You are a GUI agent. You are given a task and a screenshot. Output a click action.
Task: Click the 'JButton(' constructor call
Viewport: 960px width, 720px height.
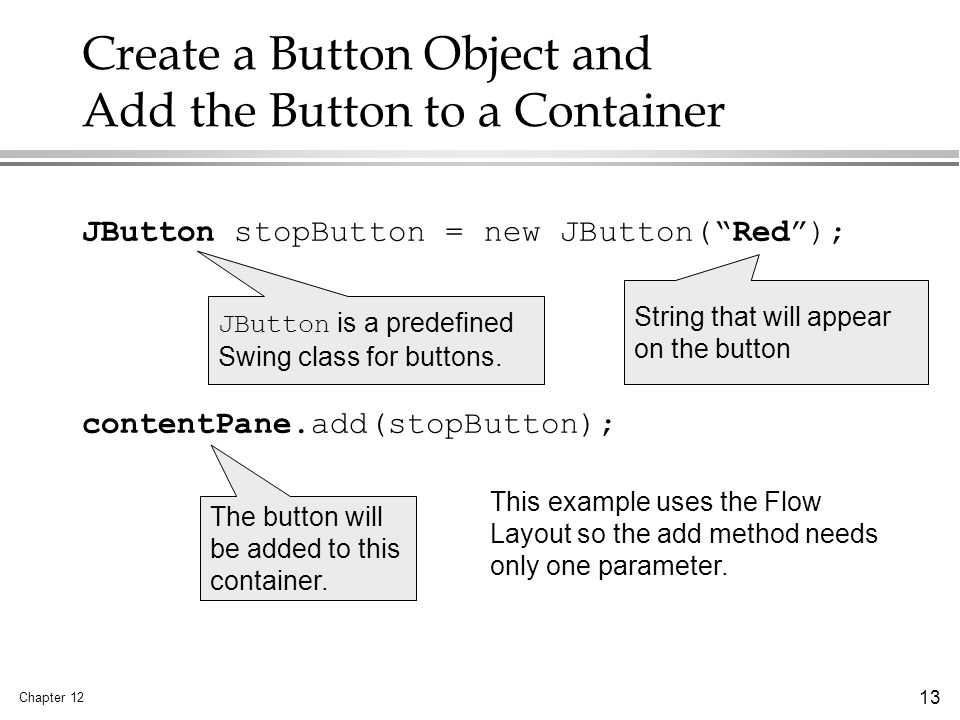[x=635, y=233]
